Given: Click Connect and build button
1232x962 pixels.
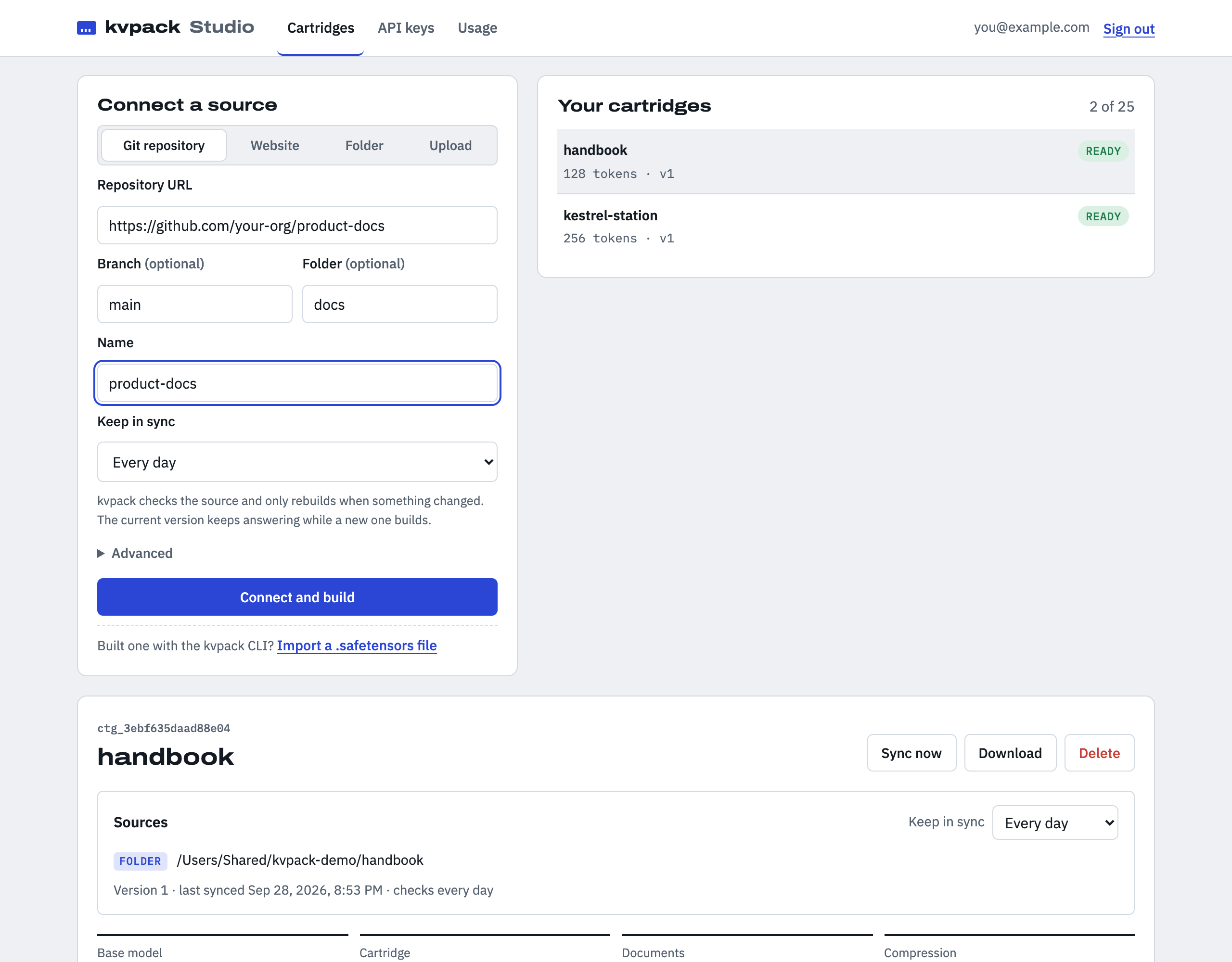Looking at the screenshot, I should pos(297,596).
